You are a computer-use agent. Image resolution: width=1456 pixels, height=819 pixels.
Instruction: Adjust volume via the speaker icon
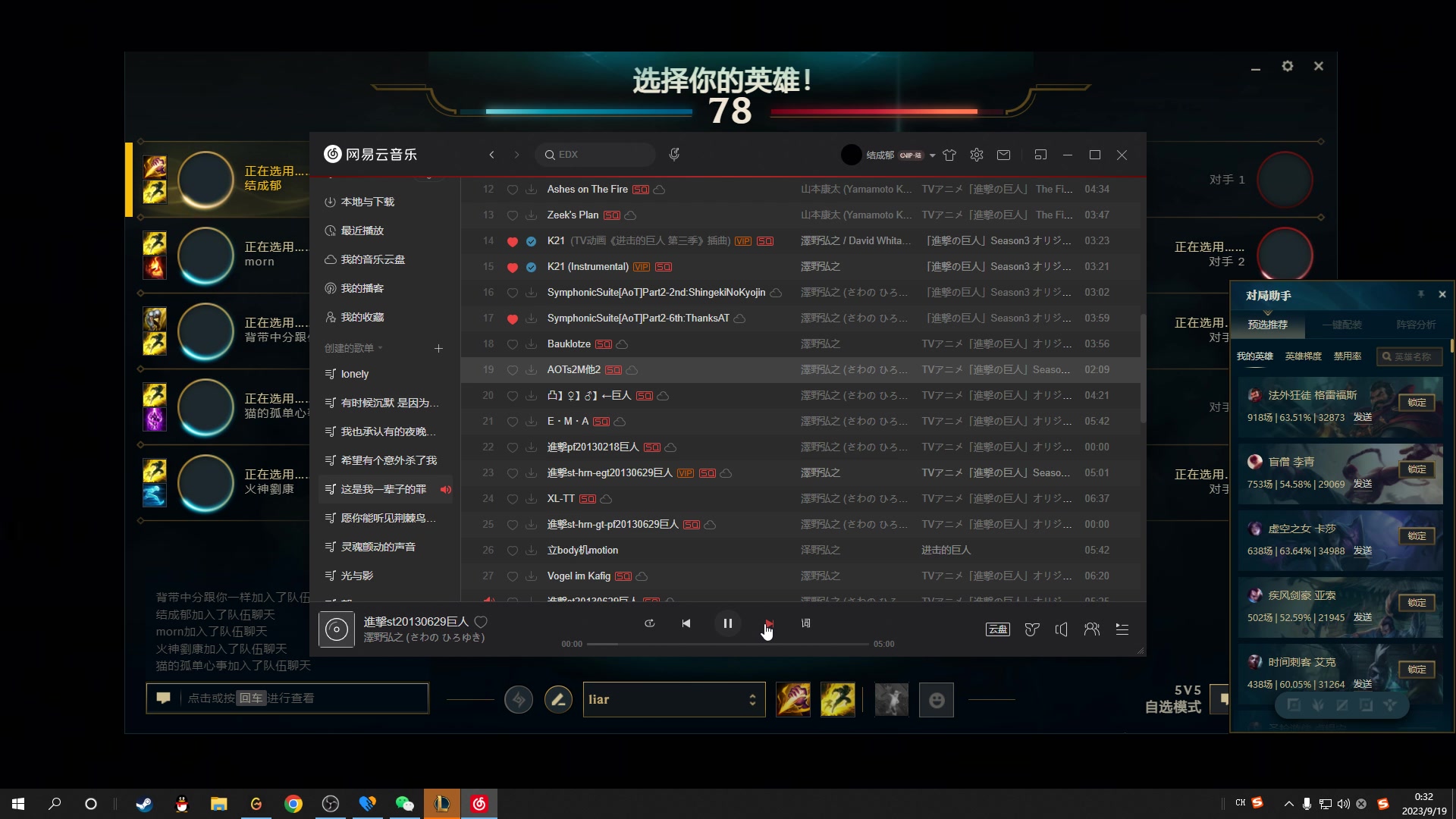pos(1062,629)
